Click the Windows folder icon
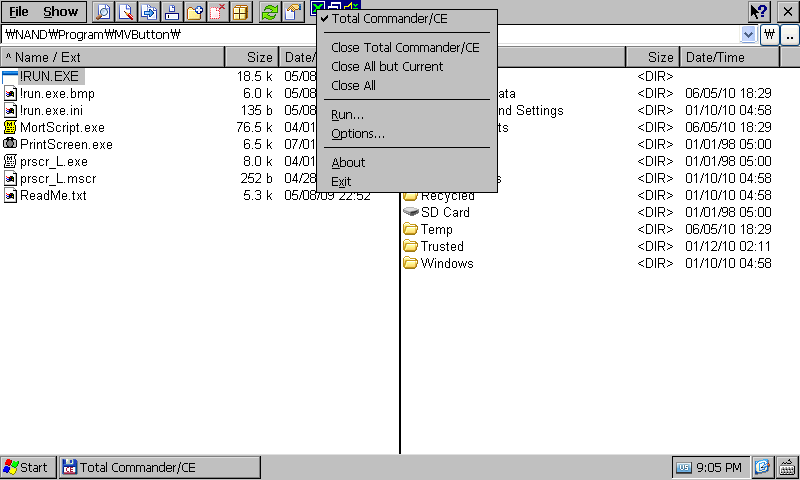 pyautogui.click(x=410, y=263)
